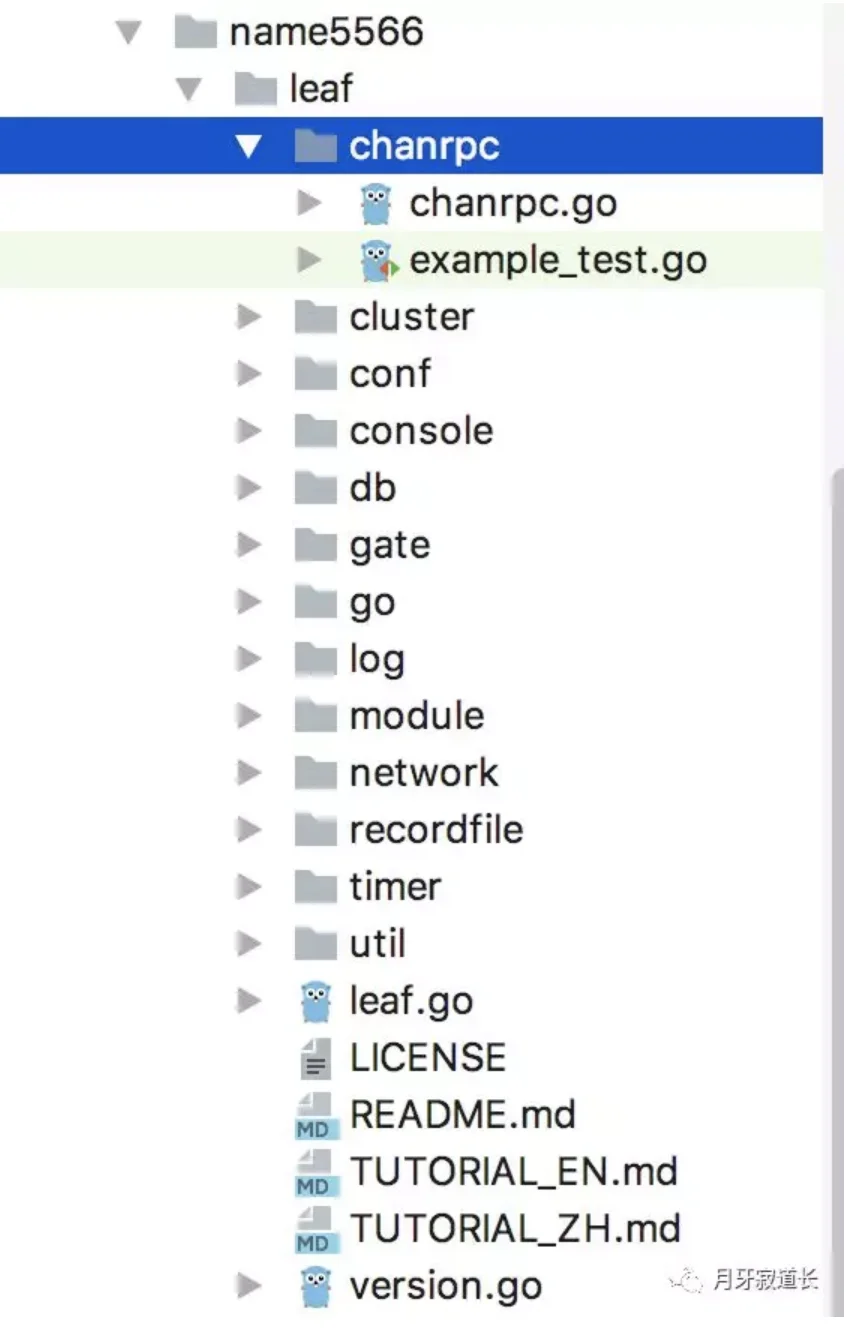Expand the gate folder arrow
The height and width of the screenshot is (1336, 846).
pos(248,546)
